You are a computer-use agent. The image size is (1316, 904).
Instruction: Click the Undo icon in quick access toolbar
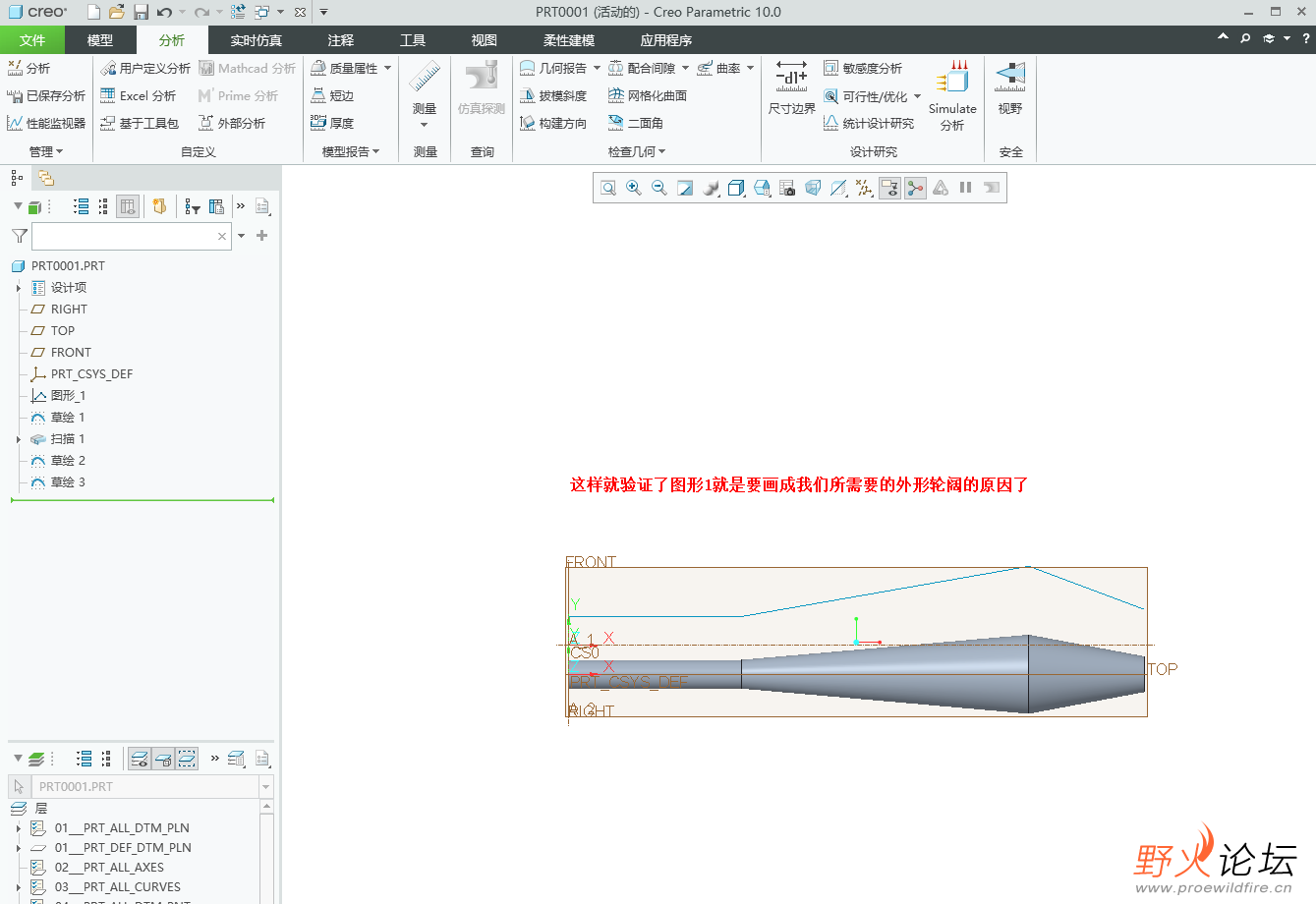164,12
